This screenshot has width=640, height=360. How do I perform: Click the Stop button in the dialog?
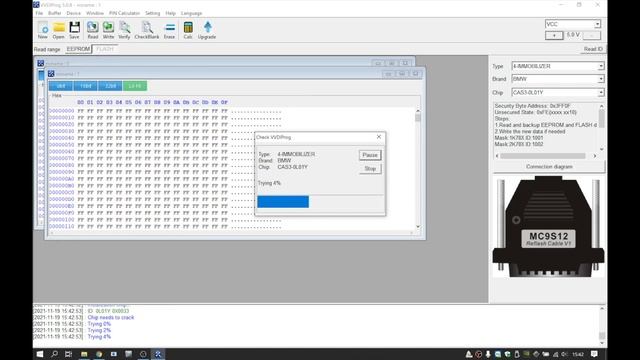pyautogui.click(x=370, y=169)
